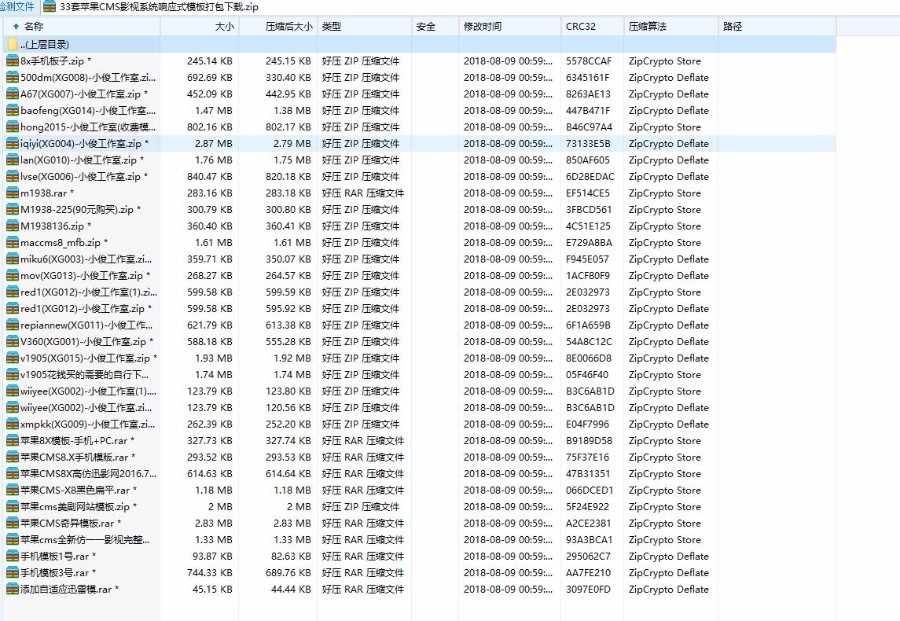Click the size value 692.69 KB
Image resolution: width=900 pixels, height=621 pixels.
coord(210,77)
